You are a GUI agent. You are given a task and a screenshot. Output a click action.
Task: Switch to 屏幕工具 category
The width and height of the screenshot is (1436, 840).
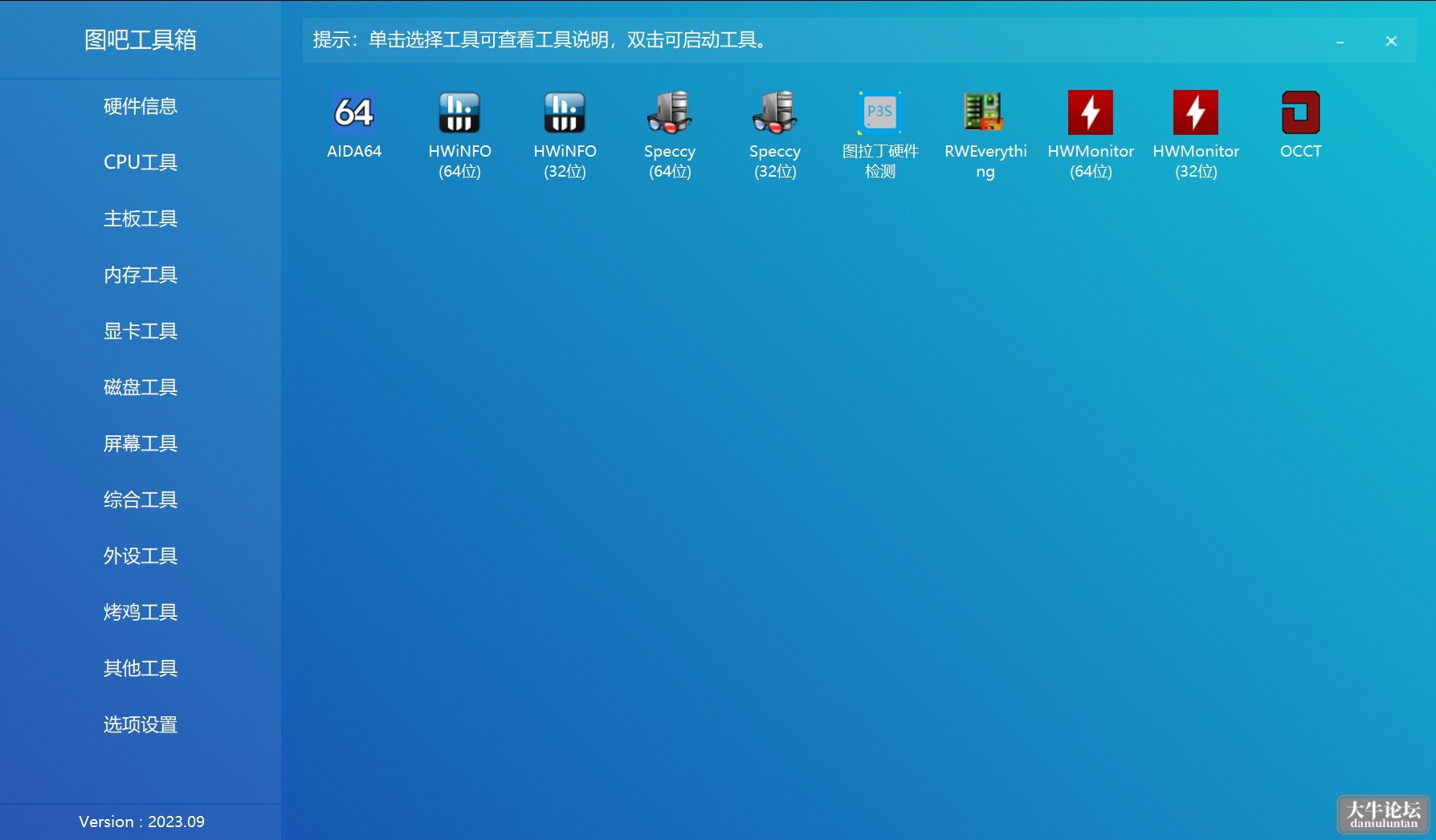141,443
